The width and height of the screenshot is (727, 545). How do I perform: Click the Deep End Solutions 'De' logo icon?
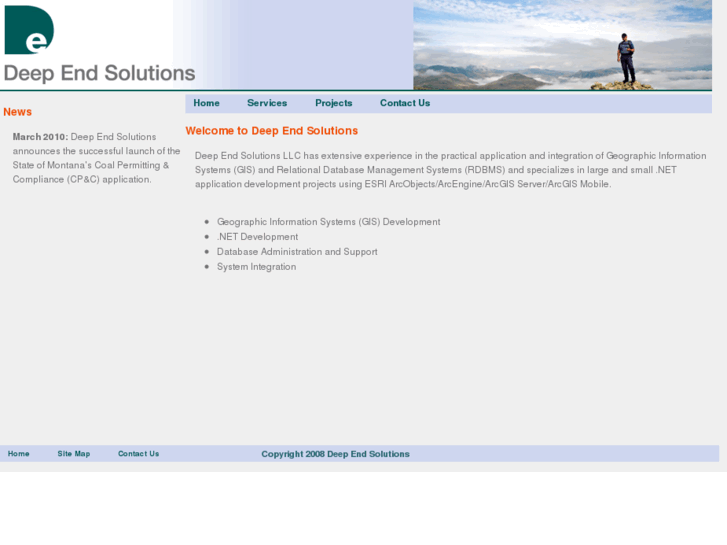click(29, 30)
